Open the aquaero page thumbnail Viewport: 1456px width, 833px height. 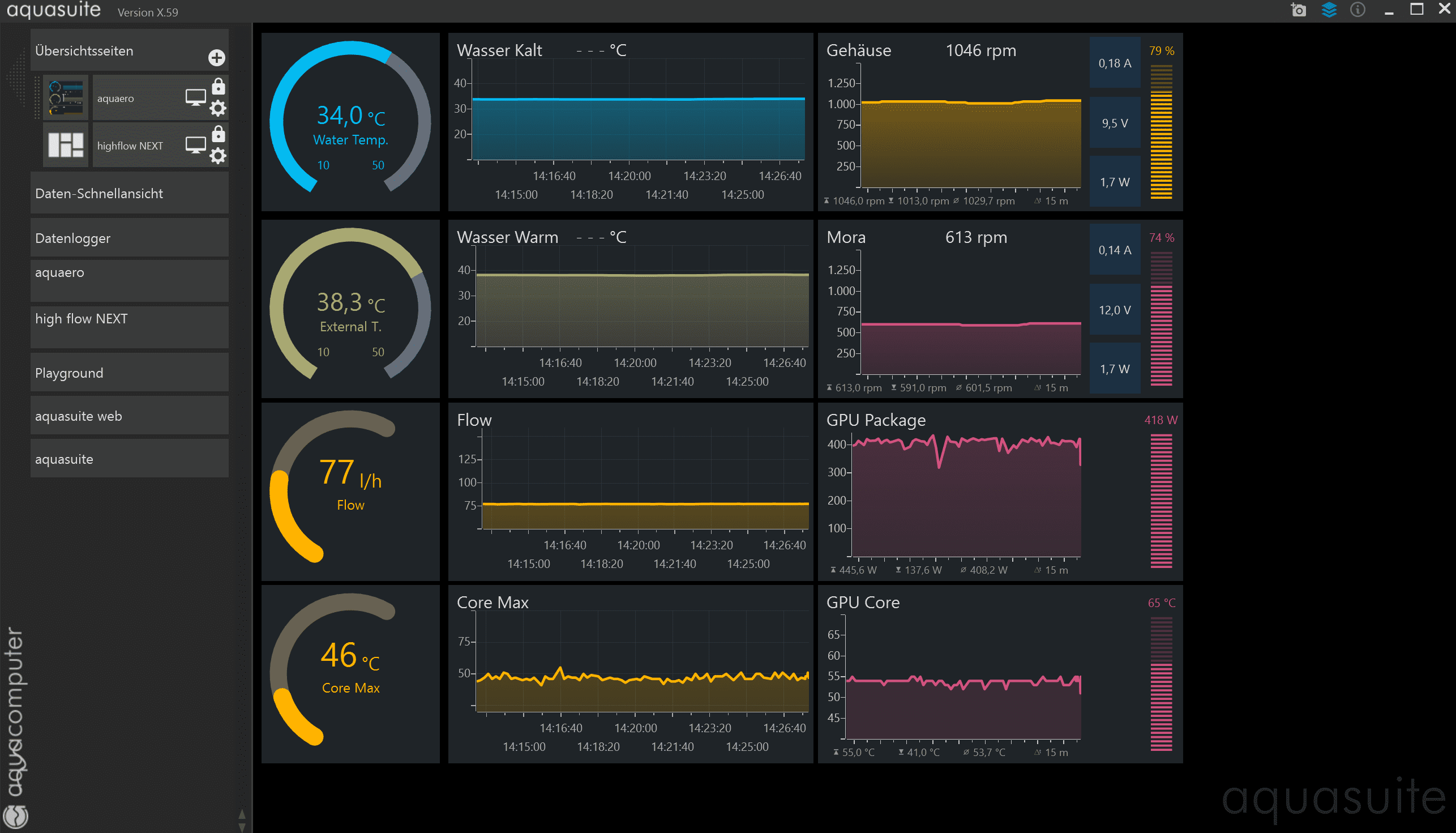[66, 97]
